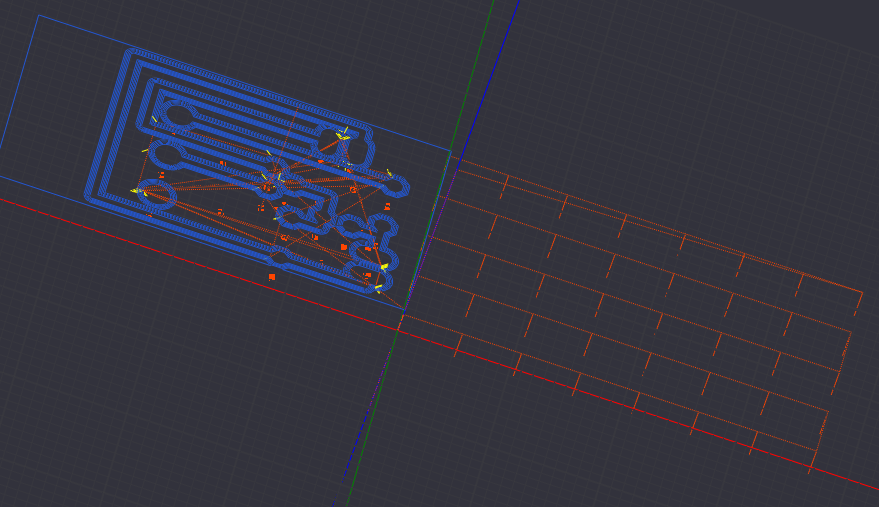Click the bottom tip of the orange toolpath grid
The height and width of the screenshot is (507, 879).
coord(811,467)
